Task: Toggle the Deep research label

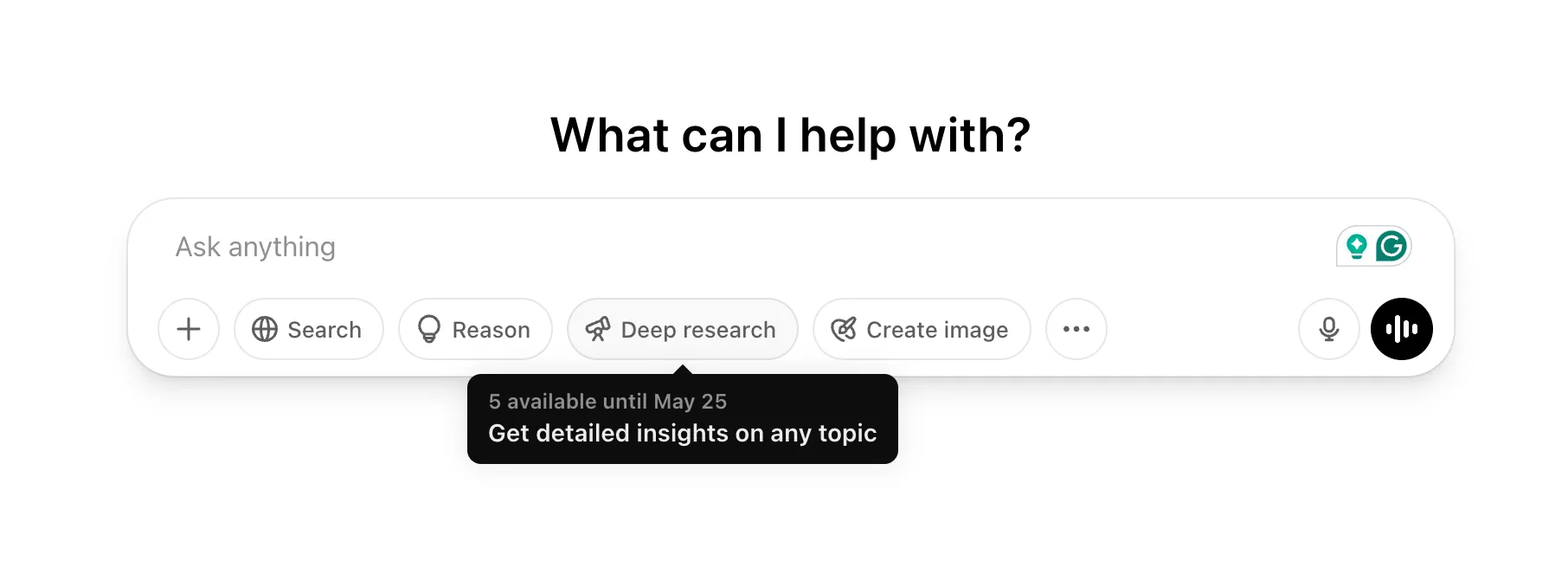Action: [698, 330]
